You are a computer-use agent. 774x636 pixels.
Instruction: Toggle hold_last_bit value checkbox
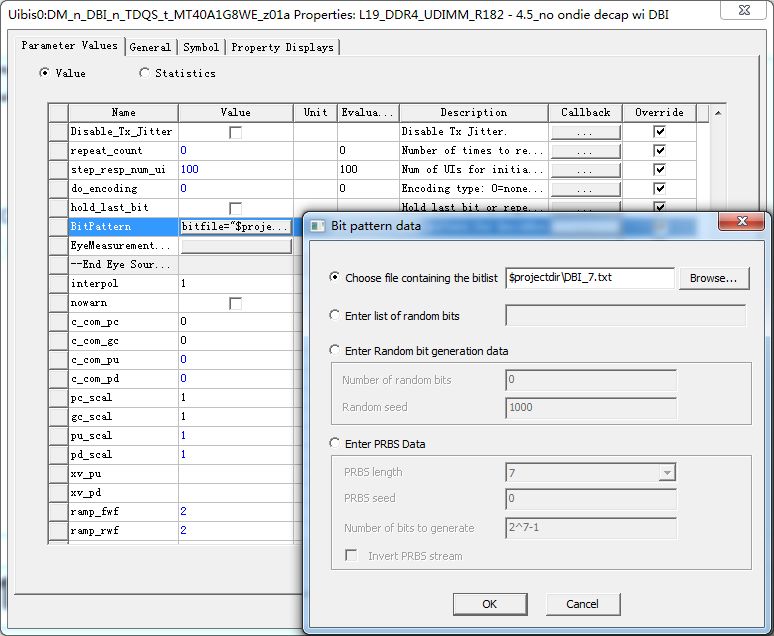pyautogui.click(x=235, y=208)
